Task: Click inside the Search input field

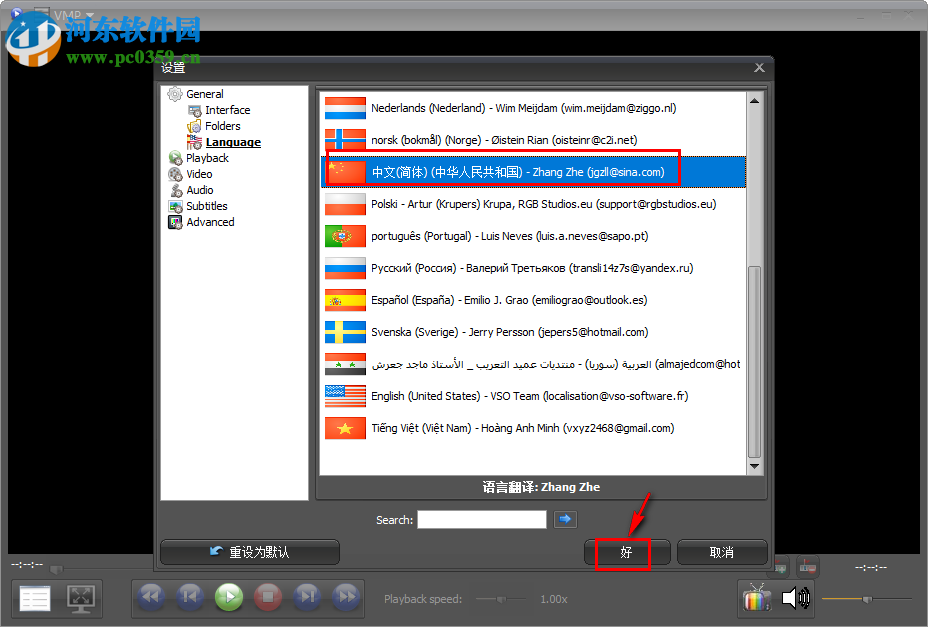Action: [x=481, y=519]
